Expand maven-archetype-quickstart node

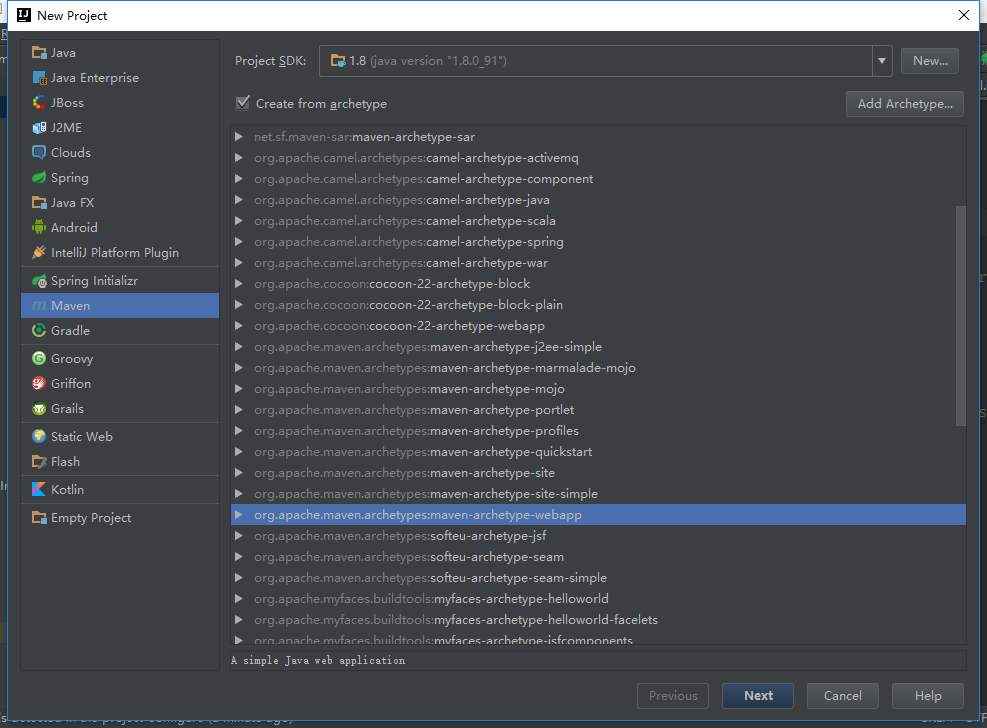click(239, 452)
